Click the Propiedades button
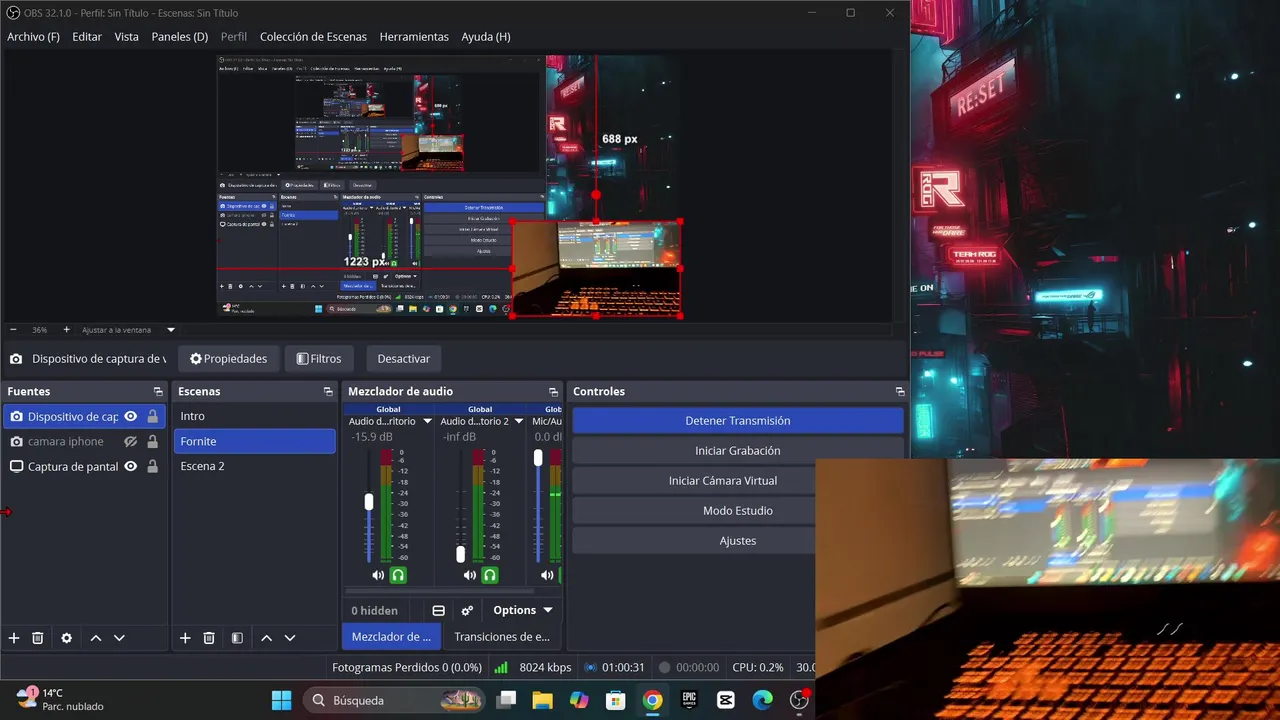 (x=228, y=359)
